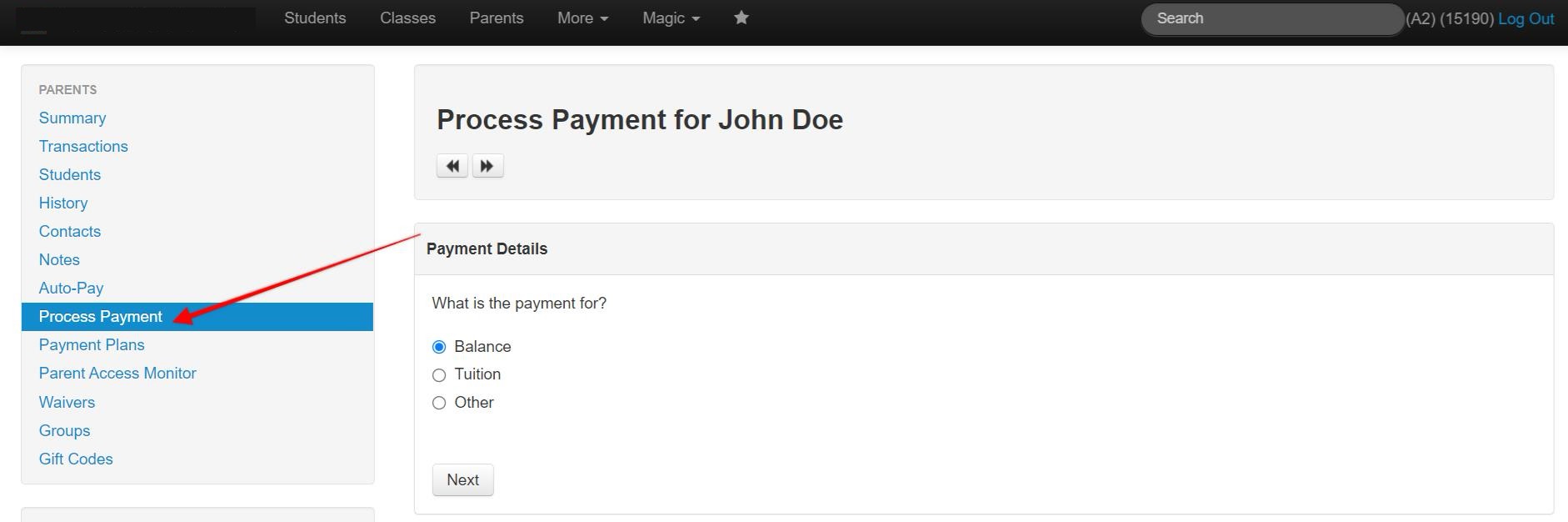Click the star favorites icon in navbar
Image resolution: width=1568 pixels, height=522 pixels.
[x=741, y=18]
